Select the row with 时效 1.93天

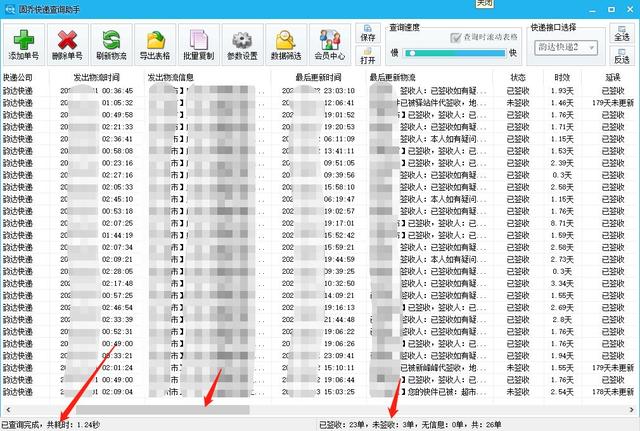318,91
